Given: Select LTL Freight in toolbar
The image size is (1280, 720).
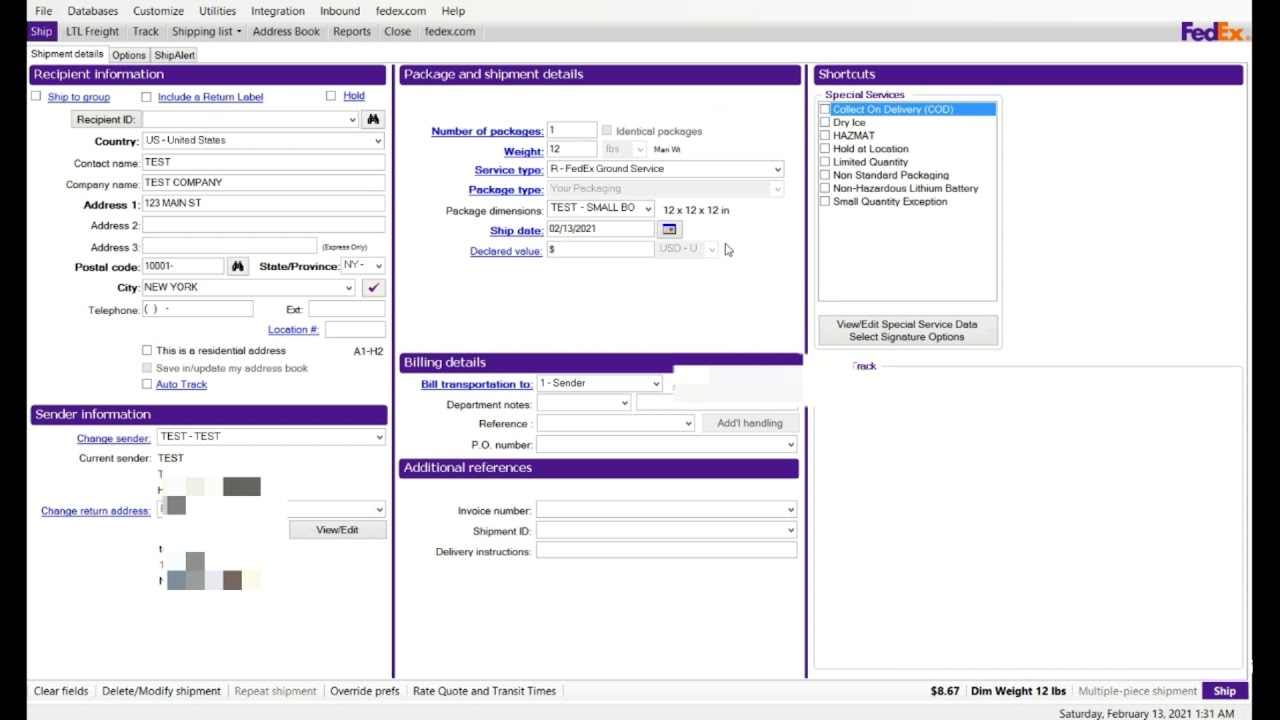Looking at the screenshot, I should [x=92, y=32].
